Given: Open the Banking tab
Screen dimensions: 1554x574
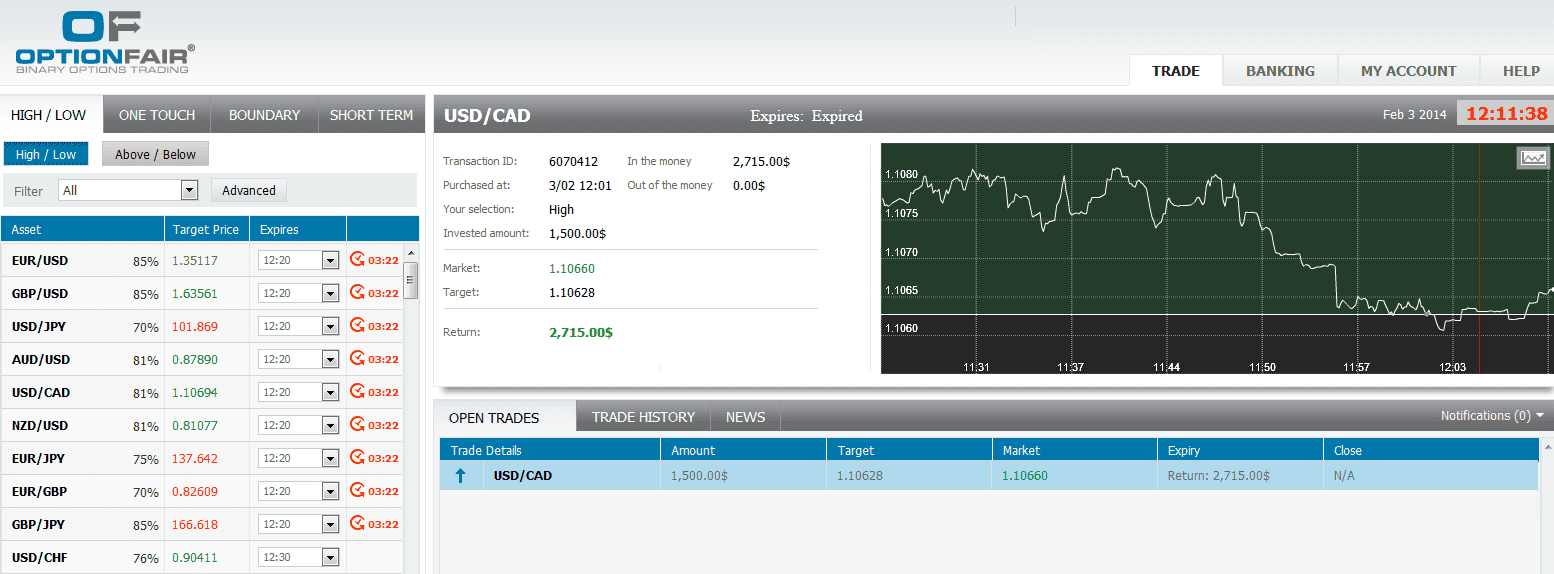Looking at the screenshot, I should click(x=1280, y=71).
